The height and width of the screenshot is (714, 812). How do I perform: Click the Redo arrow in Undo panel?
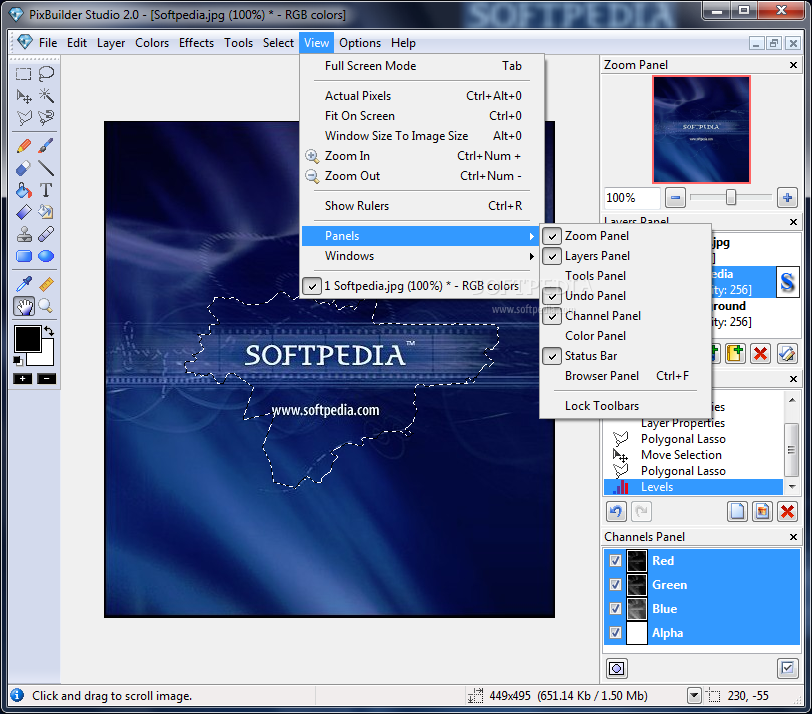tap(641, 512)
